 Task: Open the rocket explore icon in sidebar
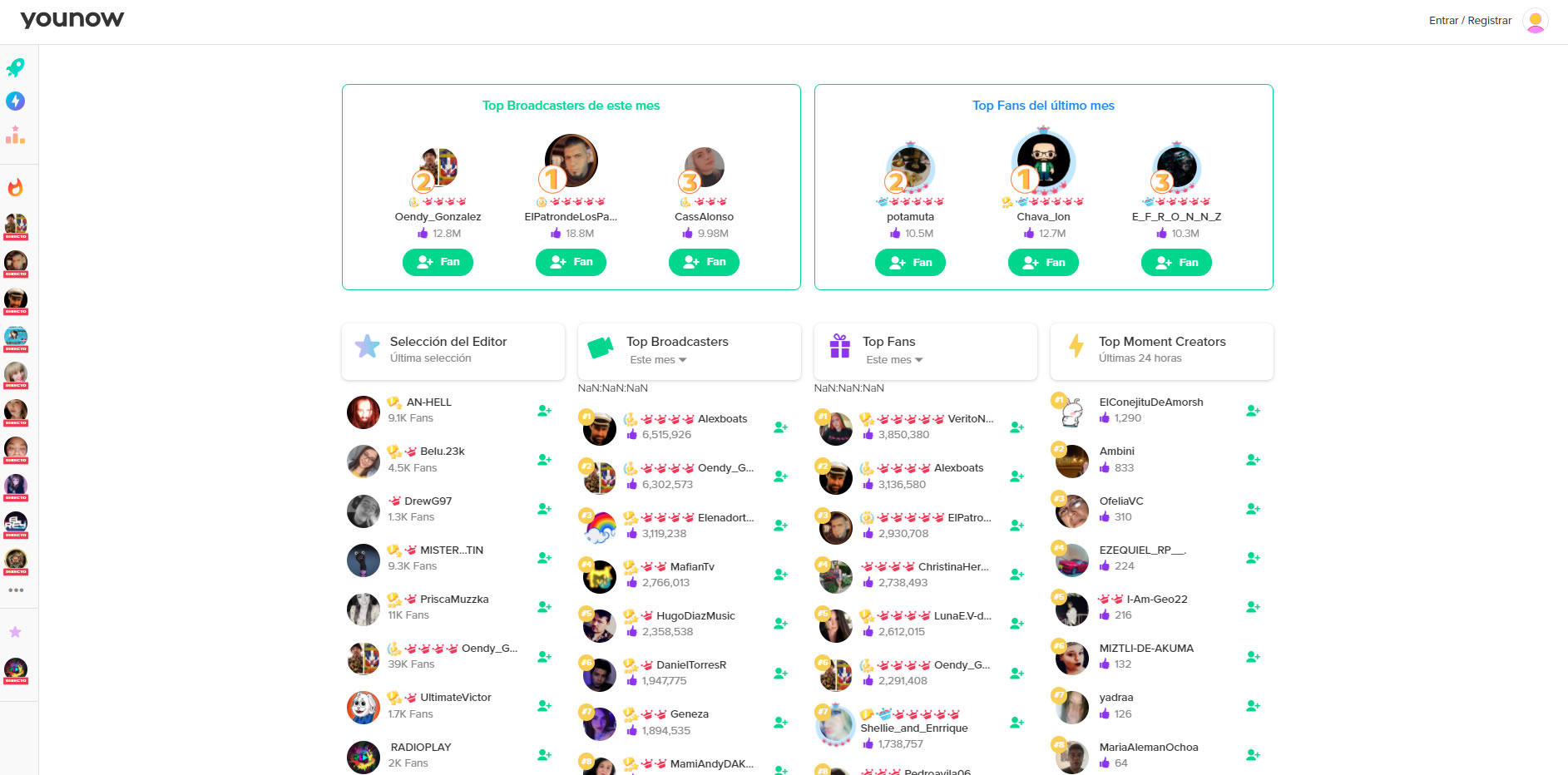click(x=15, y=67)
